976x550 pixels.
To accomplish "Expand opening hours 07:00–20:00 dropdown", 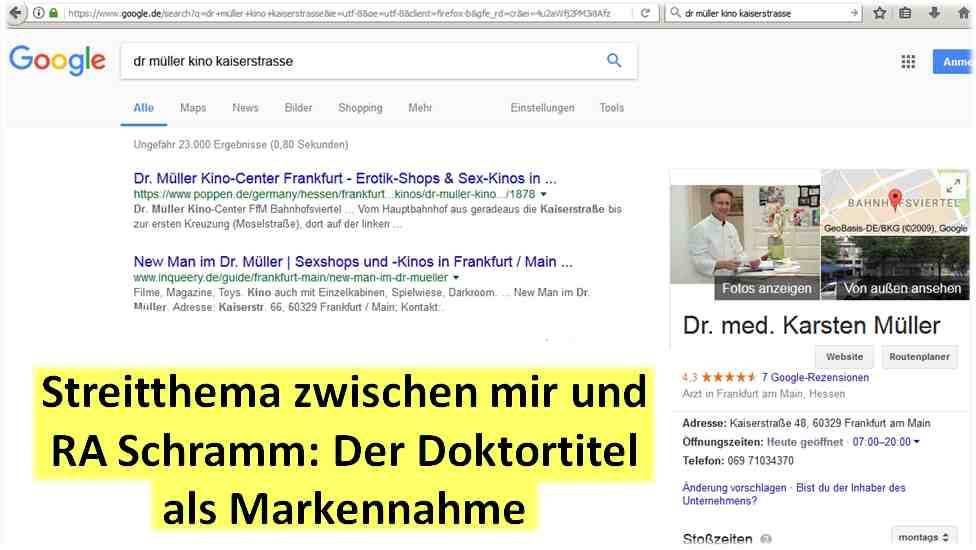I will coord(886,442).
